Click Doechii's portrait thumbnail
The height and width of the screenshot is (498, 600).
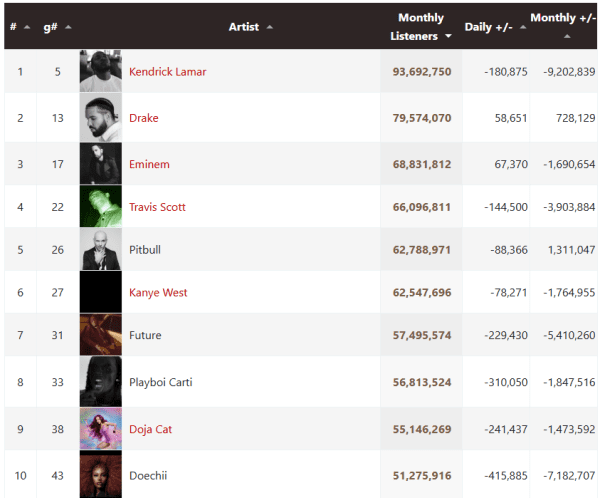click(101, 474)
